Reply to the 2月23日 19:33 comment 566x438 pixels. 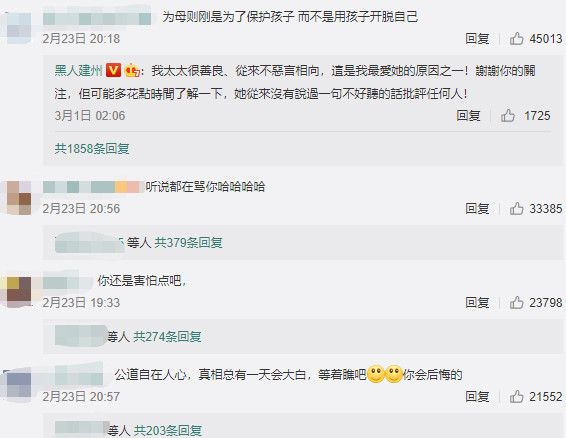pyautogui.click(x=477, y=303)
